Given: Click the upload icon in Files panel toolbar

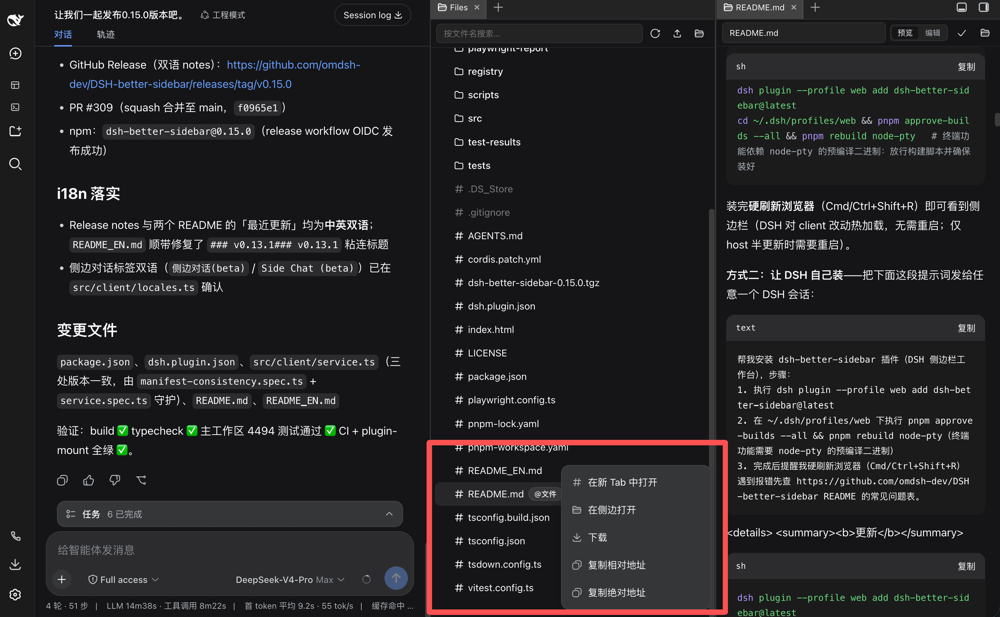Looking at the screenshot, I should pyautogui.click(x=677, y=33).
